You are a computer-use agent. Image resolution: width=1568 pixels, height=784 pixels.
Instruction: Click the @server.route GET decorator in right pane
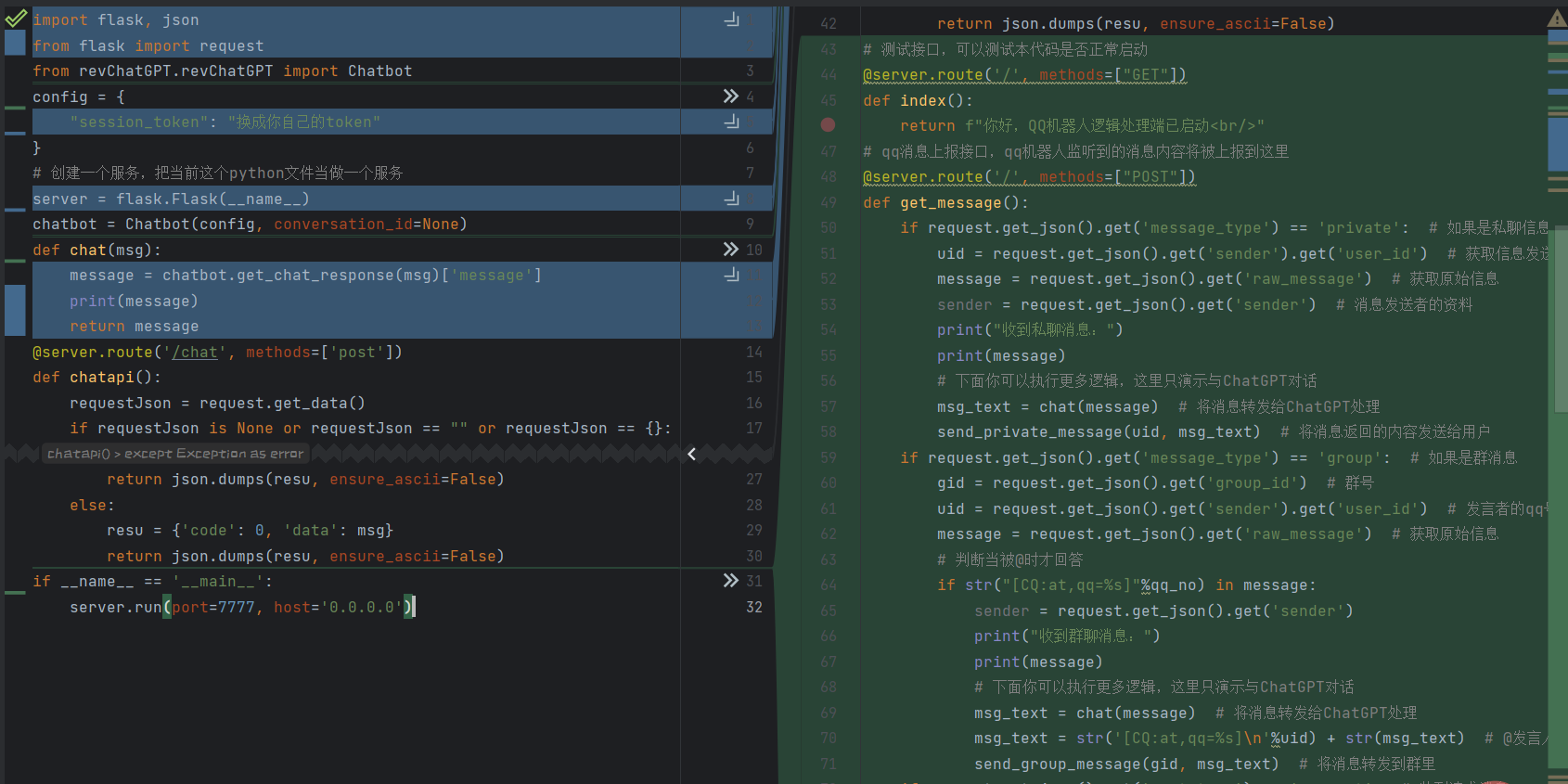pos(1025,75)
